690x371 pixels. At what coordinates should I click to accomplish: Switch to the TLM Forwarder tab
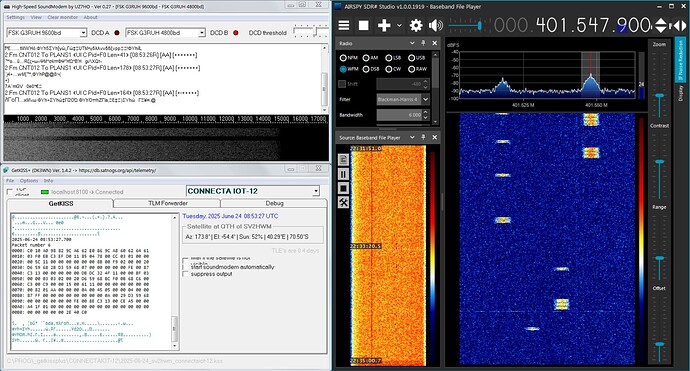click(167, 203)
